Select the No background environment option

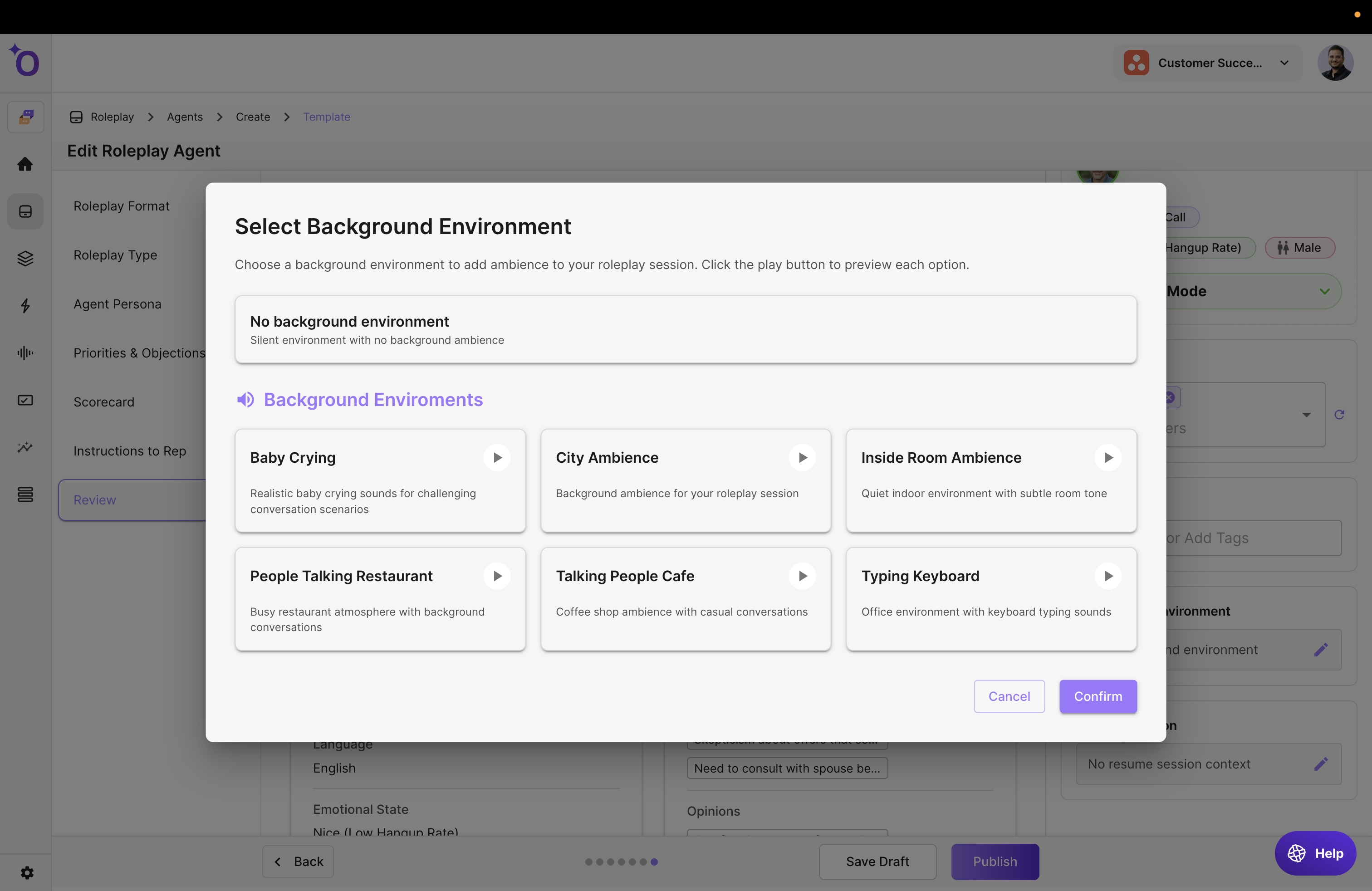point(685,330)
